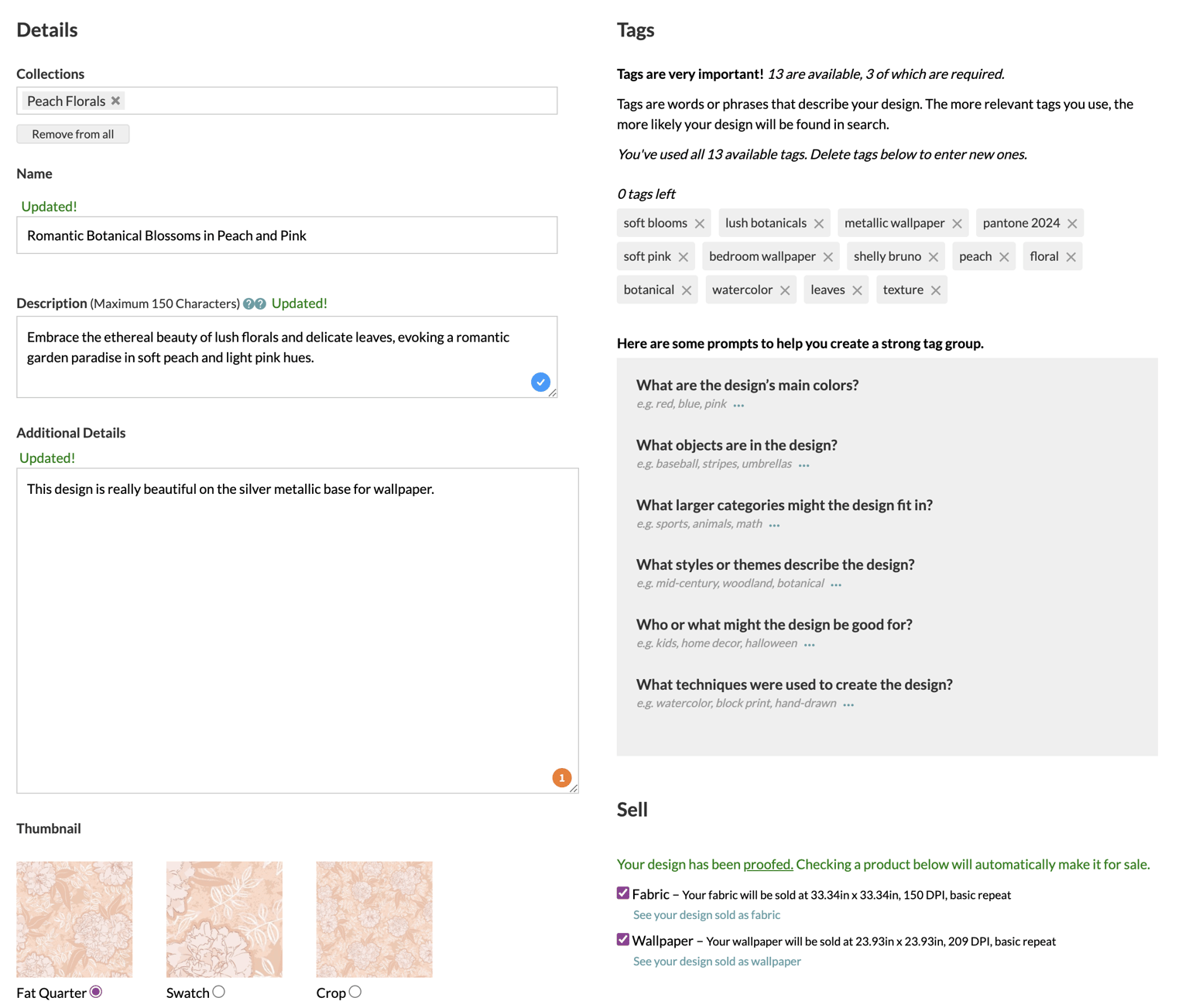This screenshot has width=1189, height=1008.
Task: Remove Peach Florals from collections
Action: (x=115, y=101)
